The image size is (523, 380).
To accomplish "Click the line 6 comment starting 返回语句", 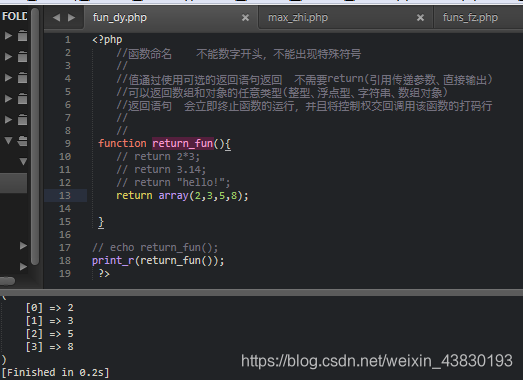I will tap(304, 106).
